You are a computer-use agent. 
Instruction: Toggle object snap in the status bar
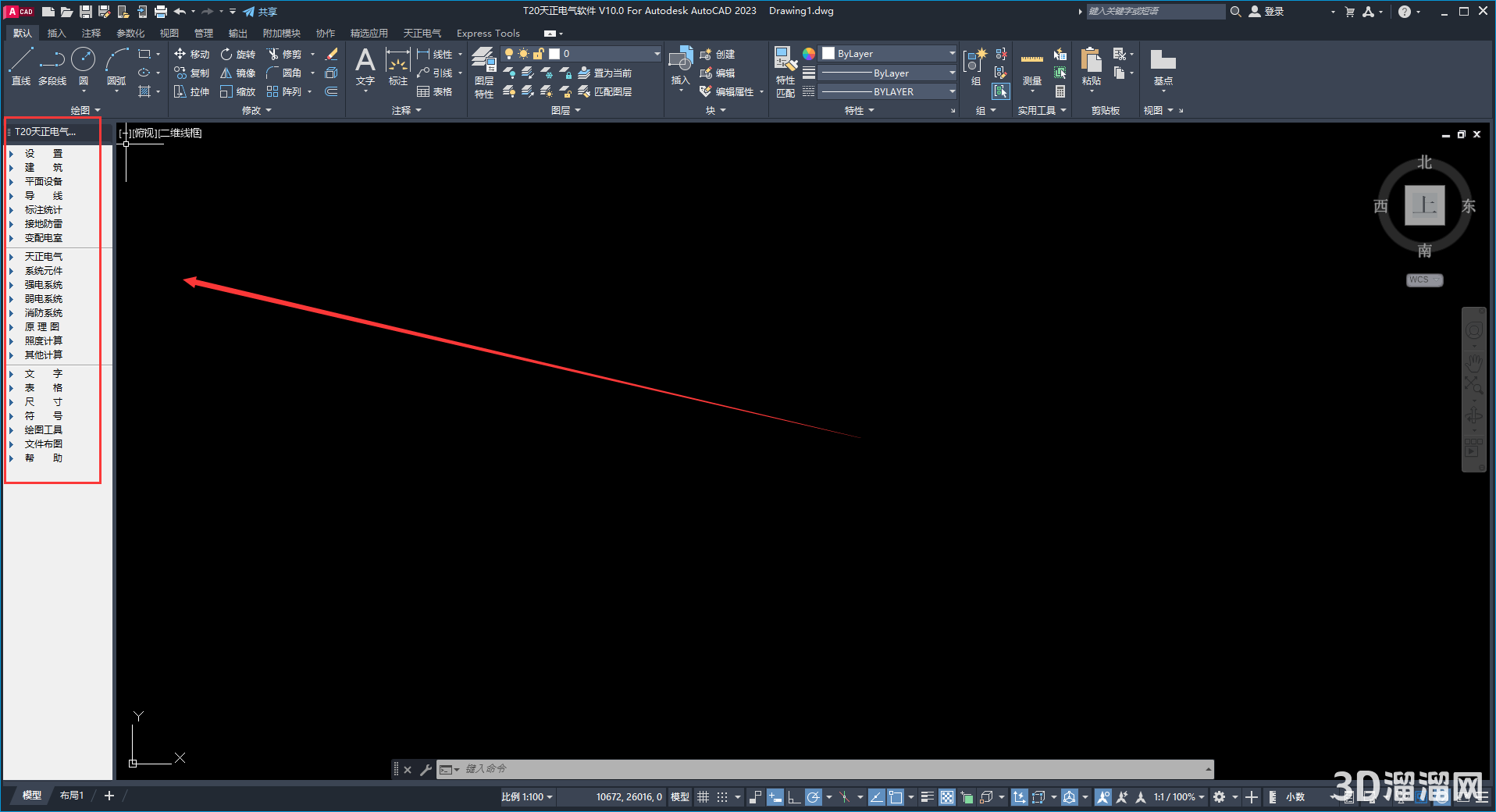coord(813,796)
